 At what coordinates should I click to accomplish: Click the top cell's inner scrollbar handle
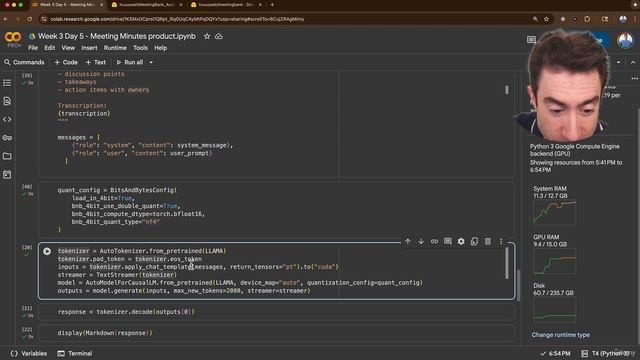tap(507, 90)
